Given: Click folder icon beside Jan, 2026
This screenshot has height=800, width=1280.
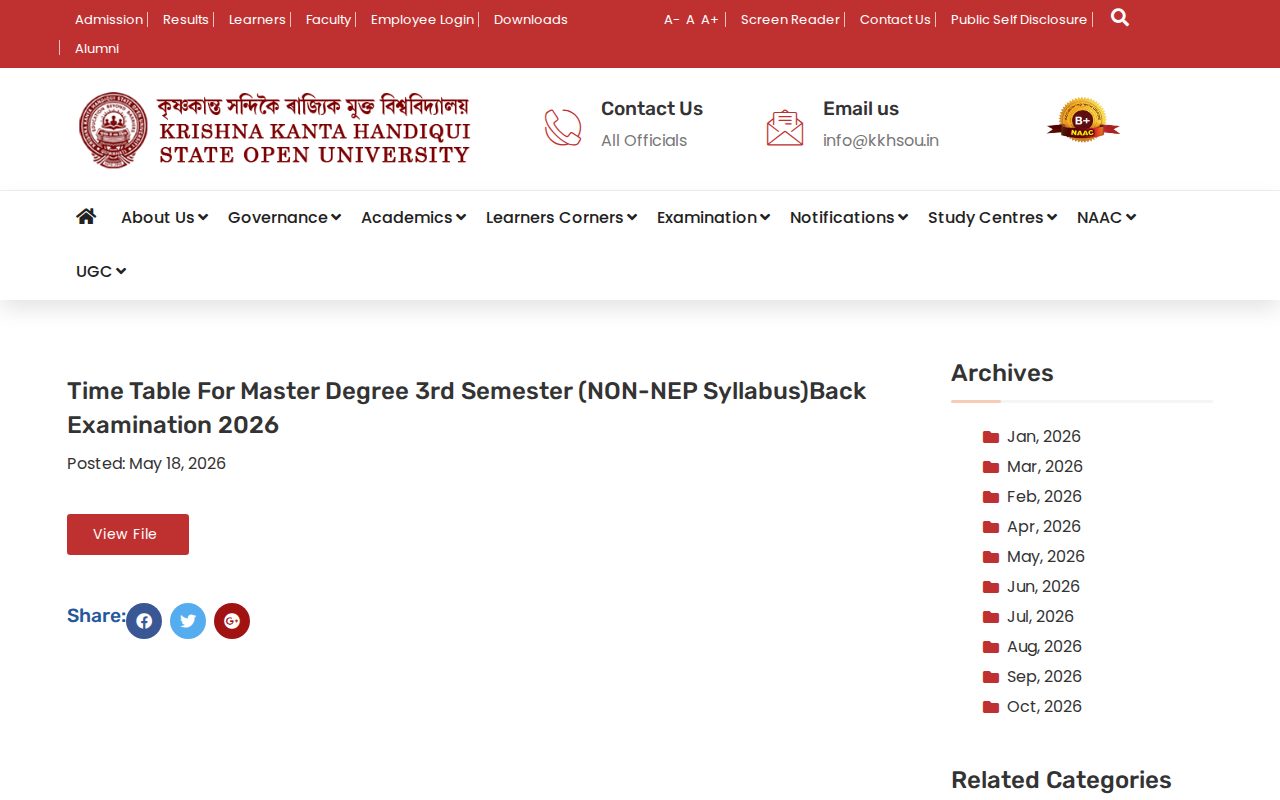Looking at the screenshot, I should [x=991, y=437].
